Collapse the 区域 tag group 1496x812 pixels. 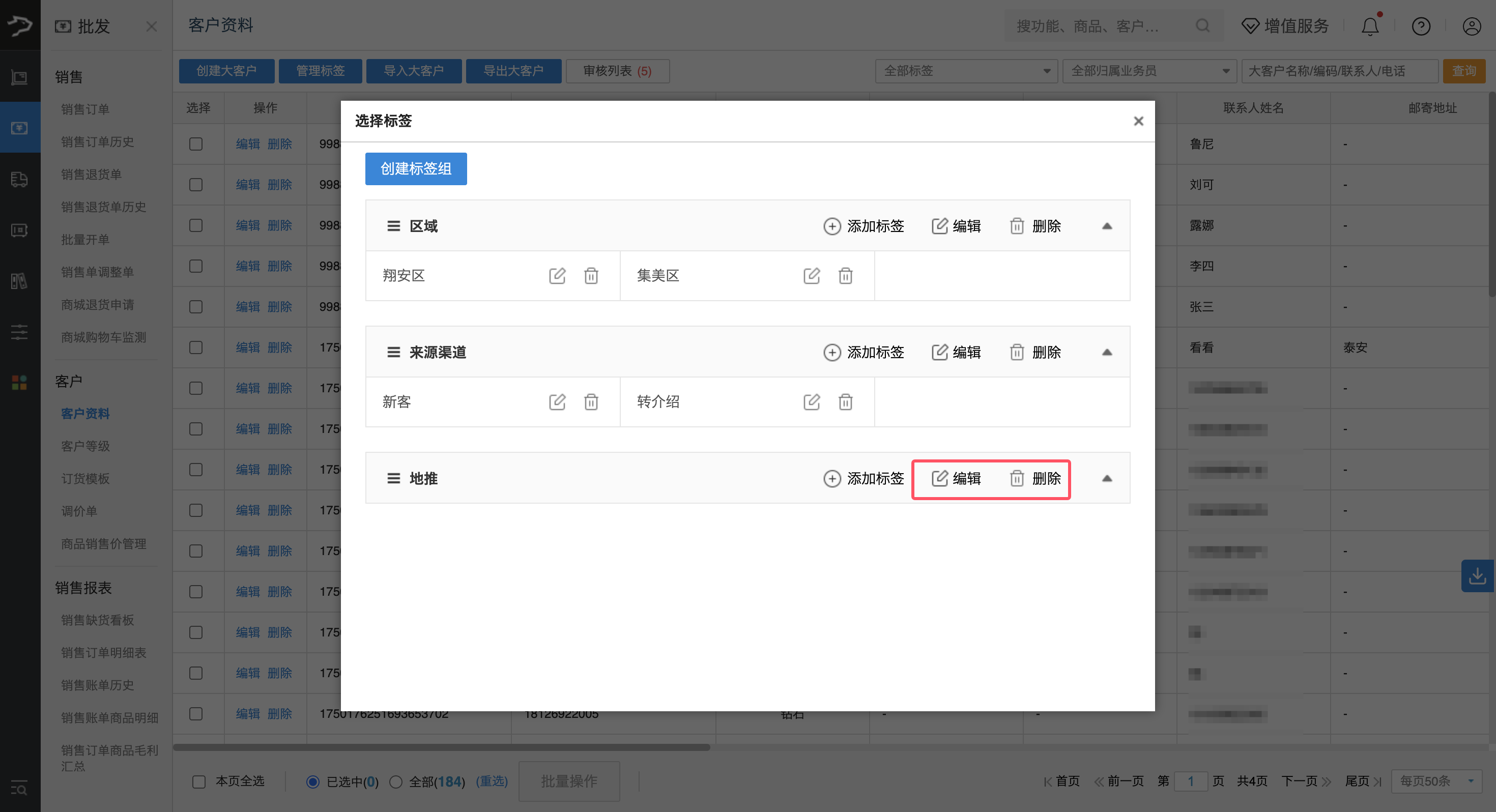coord(1107,226)
